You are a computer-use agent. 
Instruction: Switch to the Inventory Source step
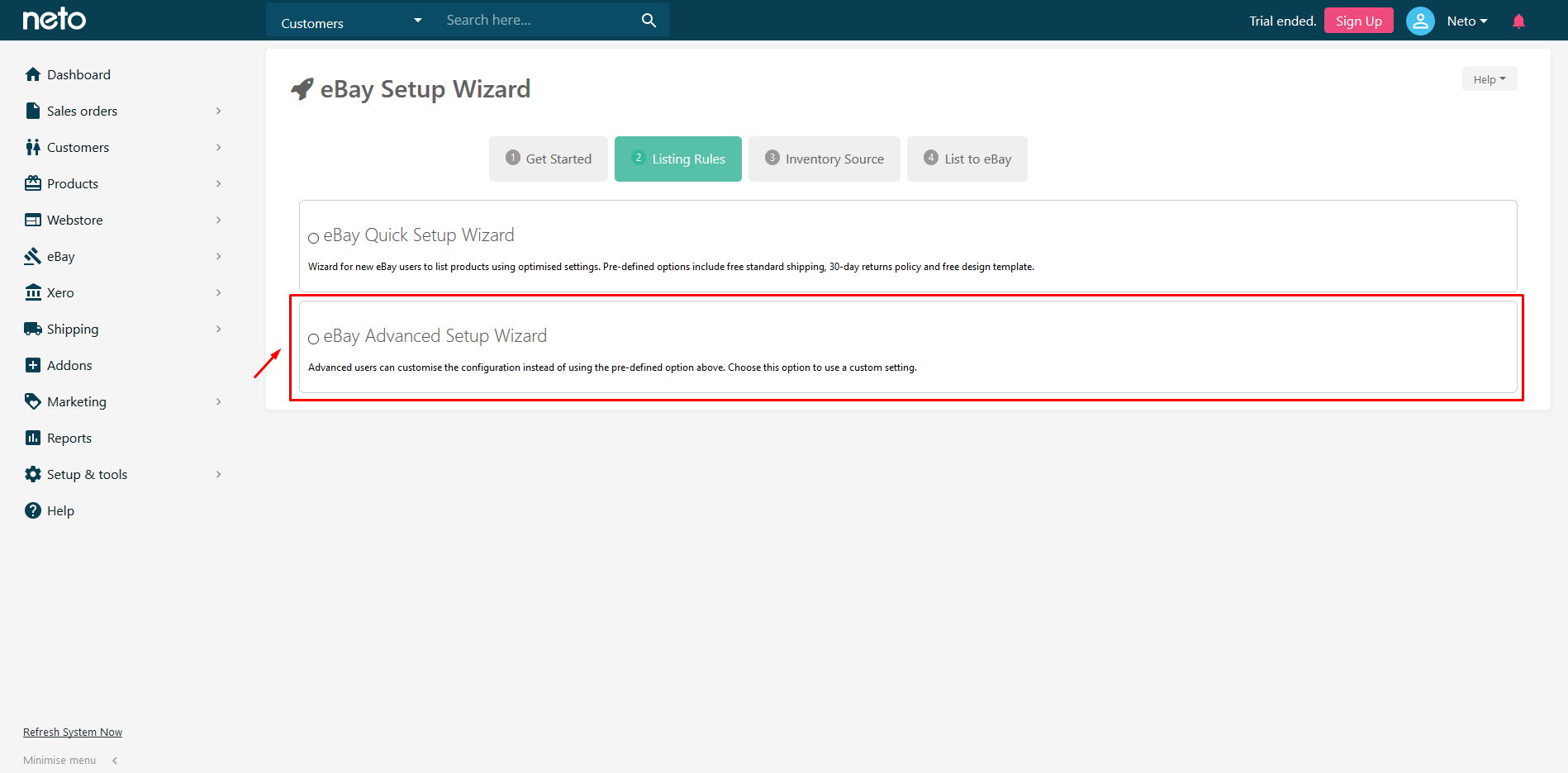824,159
